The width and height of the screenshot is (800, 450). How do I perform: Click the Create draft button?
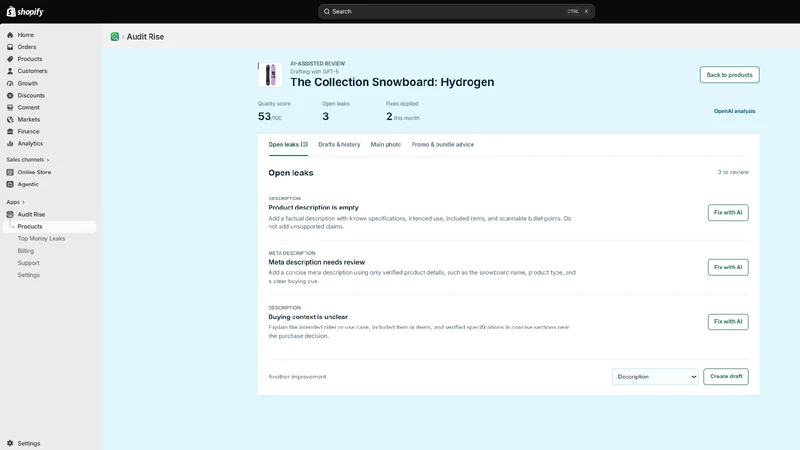coord(726,377)
